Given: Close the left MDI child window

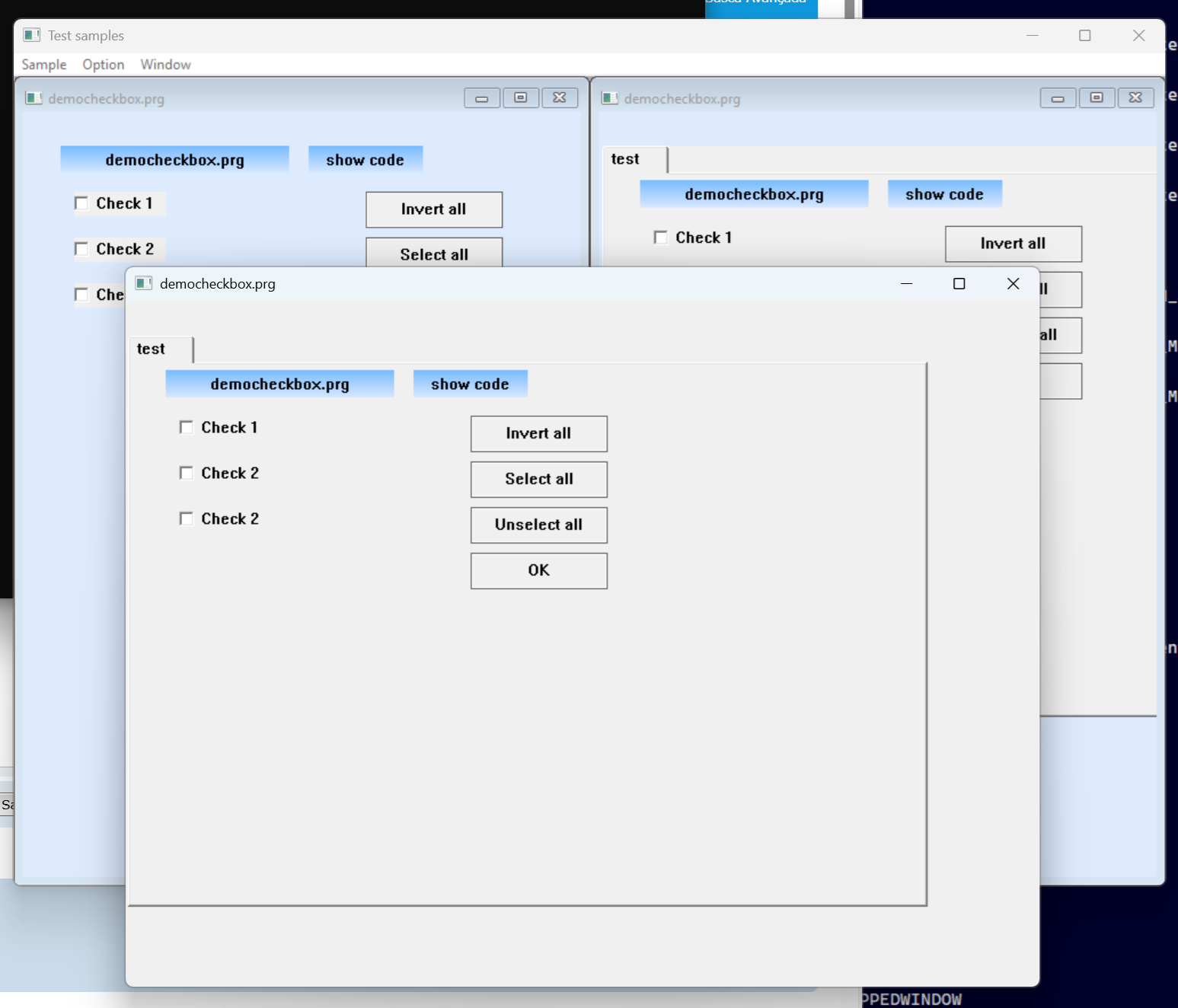Looking at the screenshot, I should 560,98.
